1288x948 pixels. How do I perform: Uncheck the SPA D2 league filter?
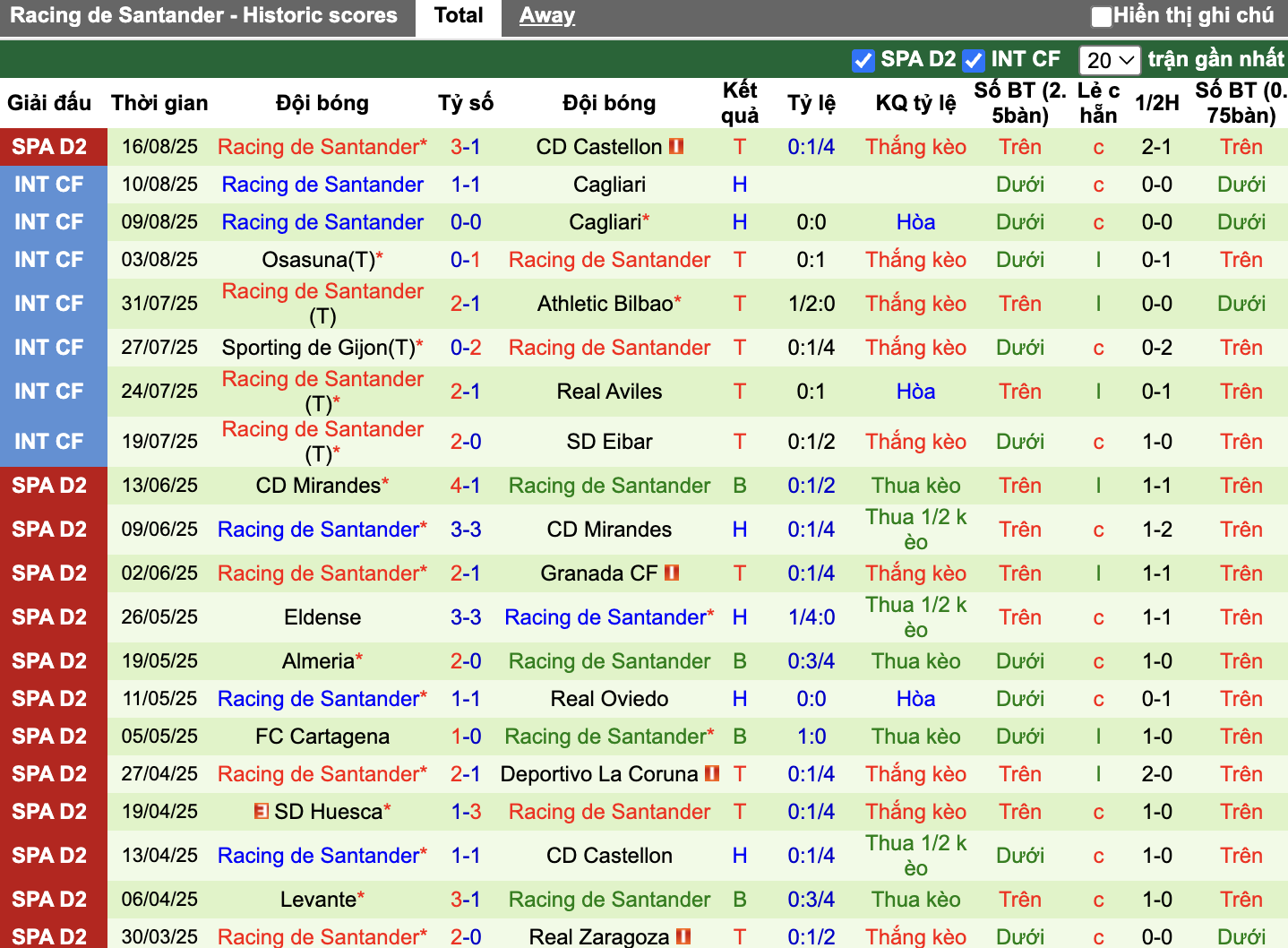[x=863, y=60]
